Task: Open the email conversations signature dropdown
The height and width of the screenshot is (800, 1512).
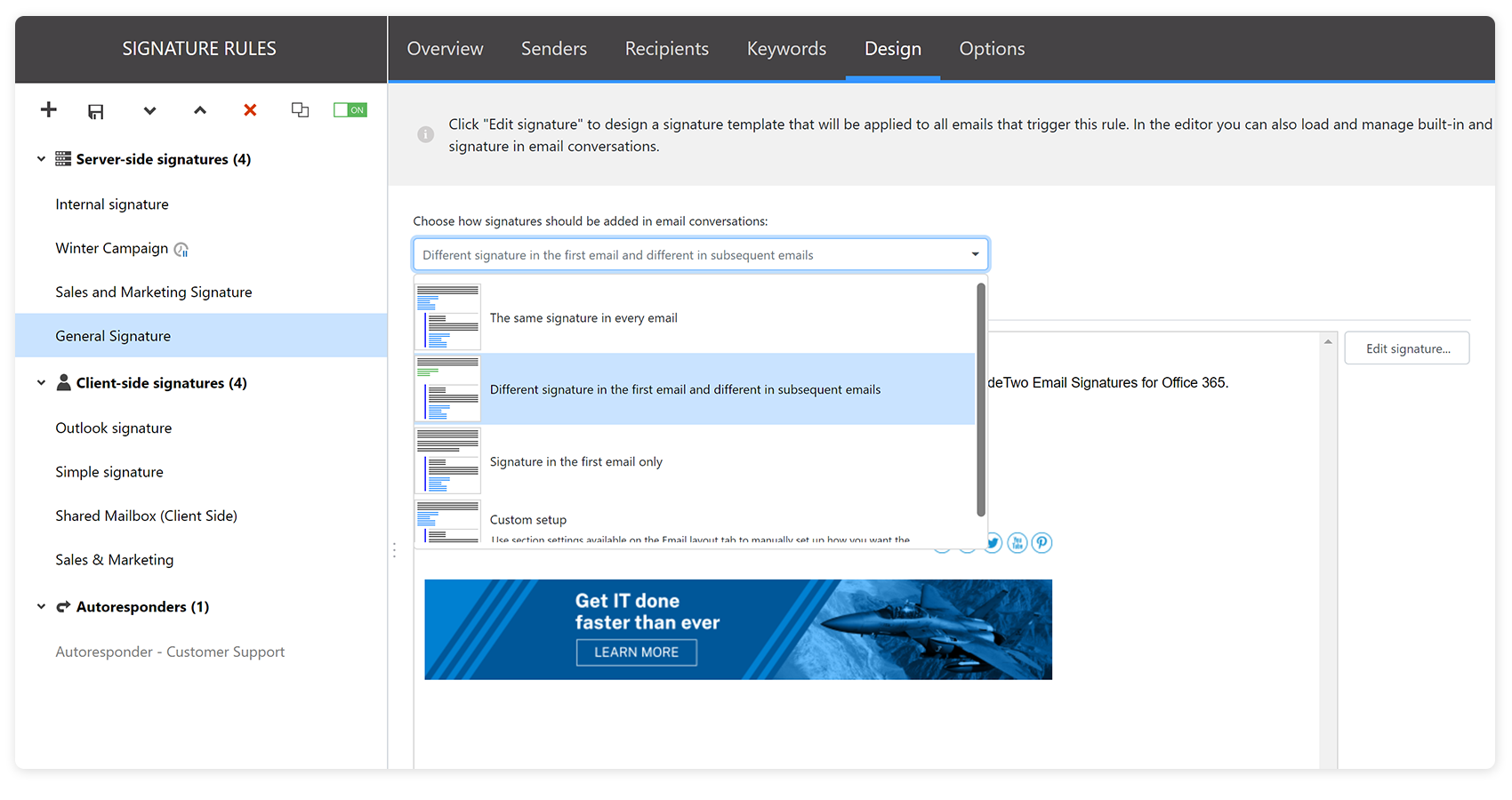Action: click(x=973, y=254)
